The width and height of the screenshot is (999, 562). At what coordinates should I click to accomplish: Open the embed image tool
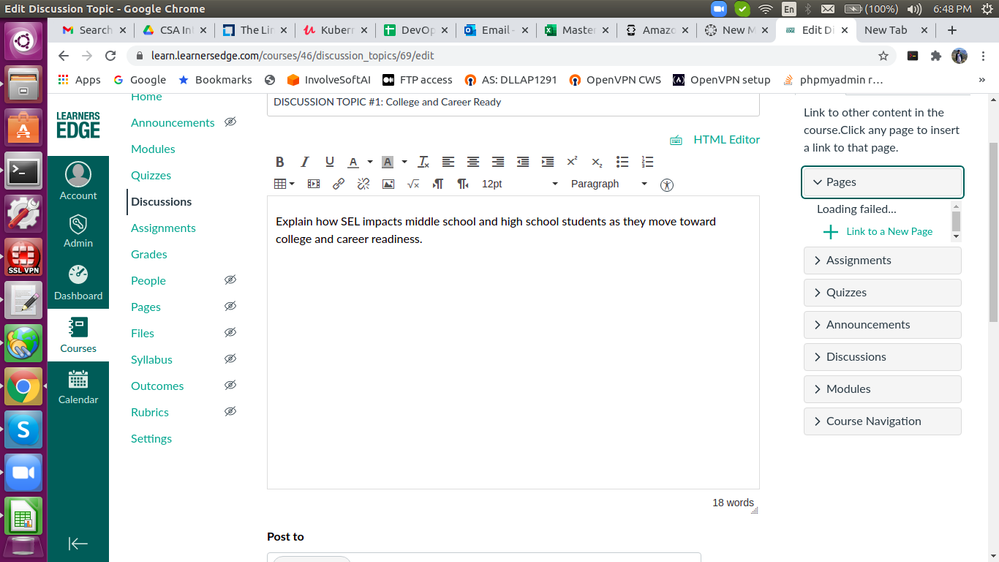[x=388, y=184]
